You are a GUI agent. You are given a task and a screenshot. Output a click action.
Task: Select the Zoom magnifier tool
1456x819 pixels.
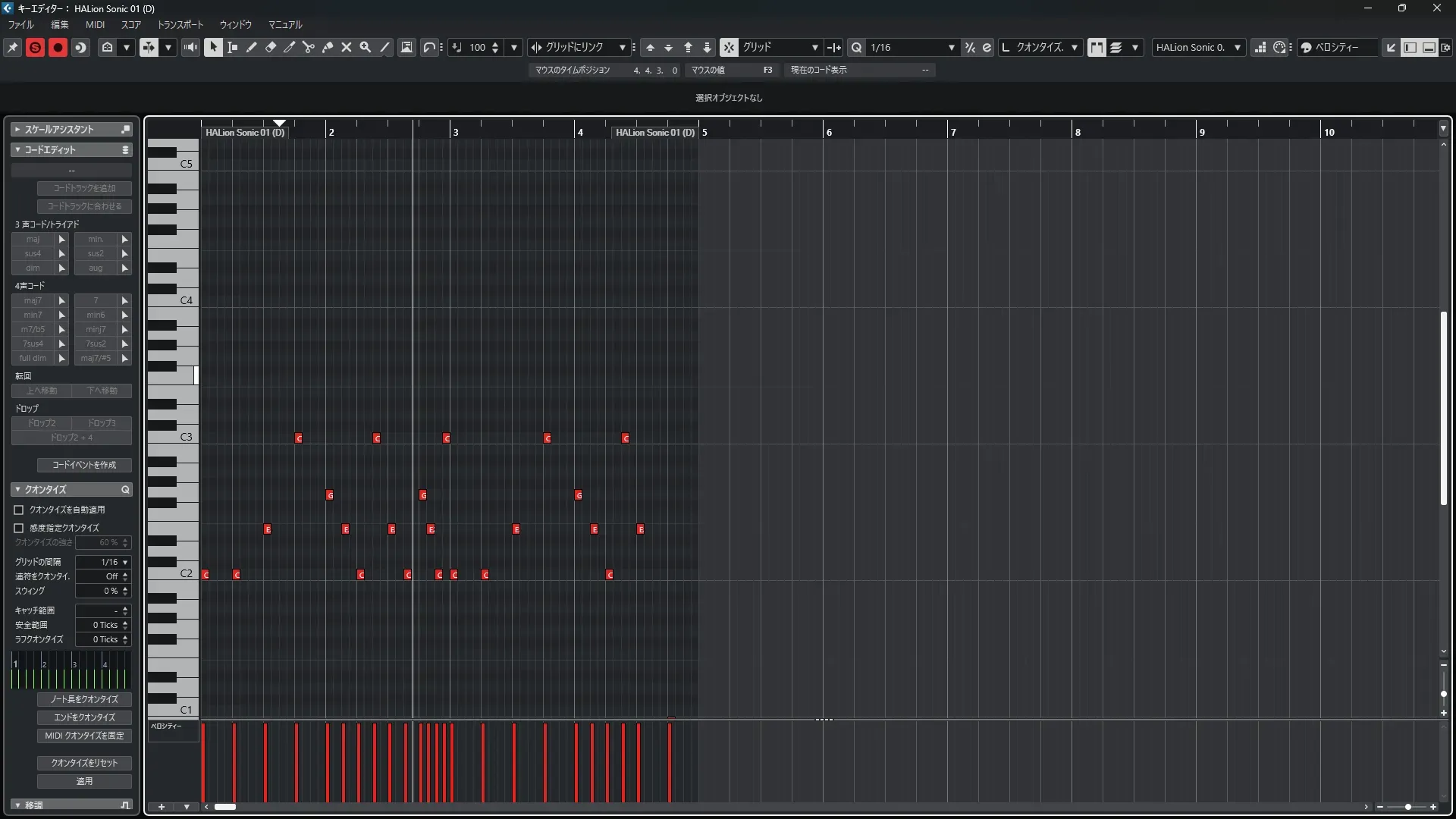365,47
